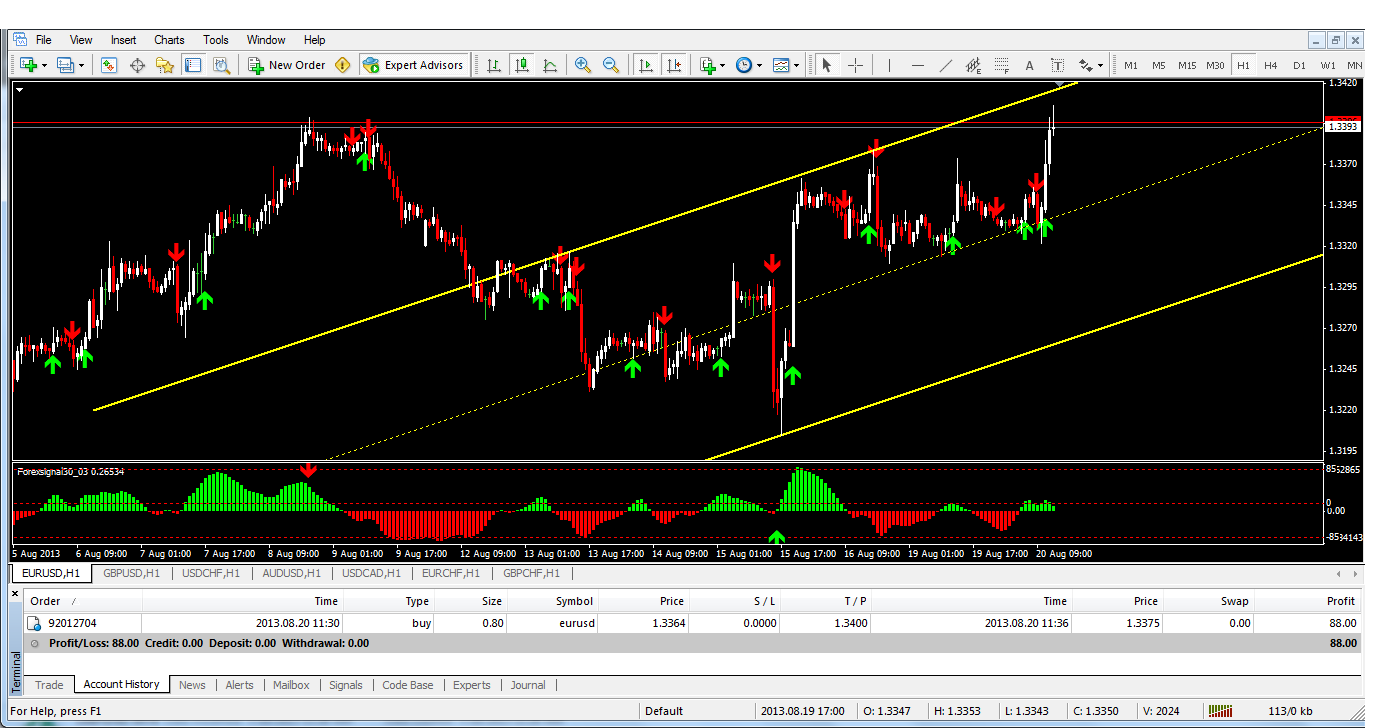Zoom in on the chart

[x=582, y=65]
